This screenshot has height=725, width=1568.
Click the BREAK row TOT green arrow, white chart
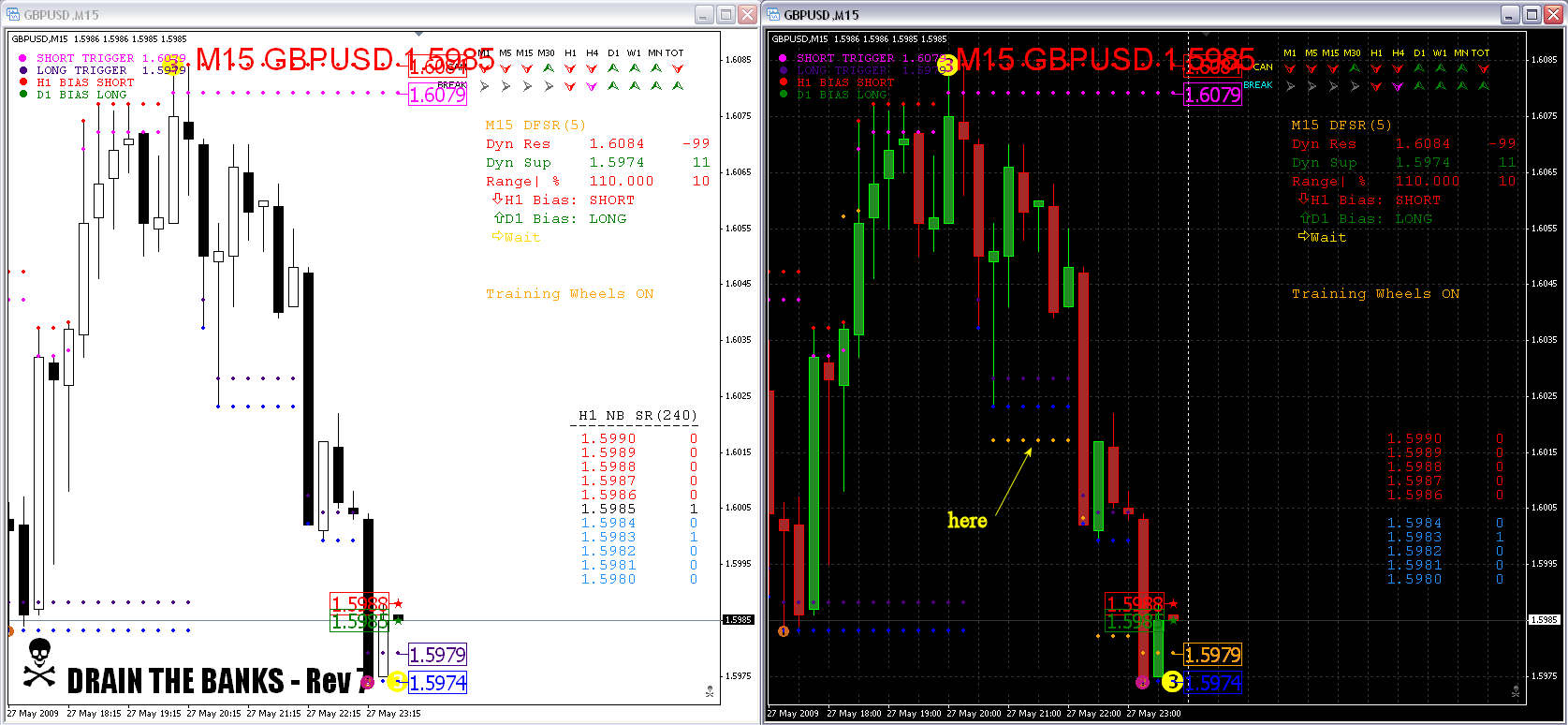677,86
